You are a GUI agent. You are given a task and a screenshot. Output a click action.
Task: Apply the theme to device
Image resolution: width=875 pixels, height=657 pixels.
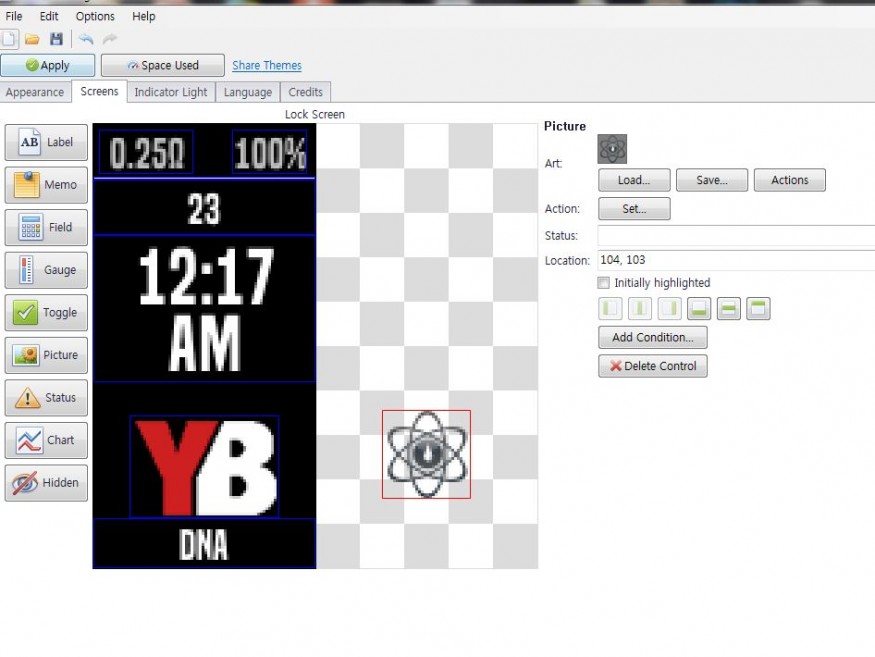(x=47, y=65)
